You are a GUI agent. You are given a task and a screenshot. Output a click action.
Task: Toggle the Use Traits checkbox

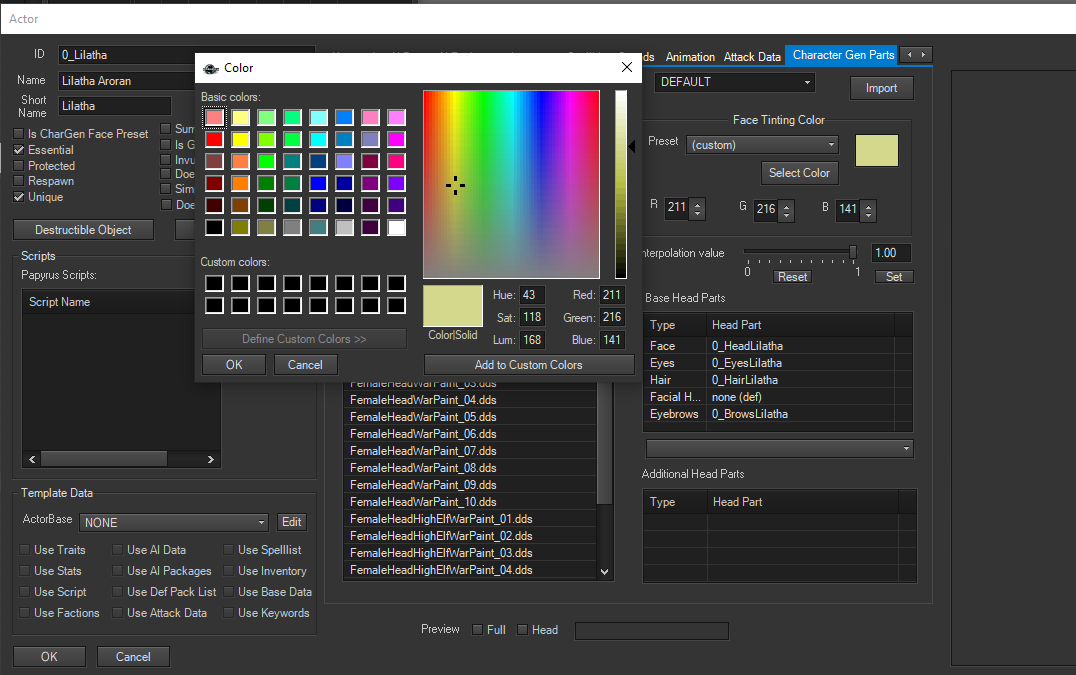[x=25, y=549]
